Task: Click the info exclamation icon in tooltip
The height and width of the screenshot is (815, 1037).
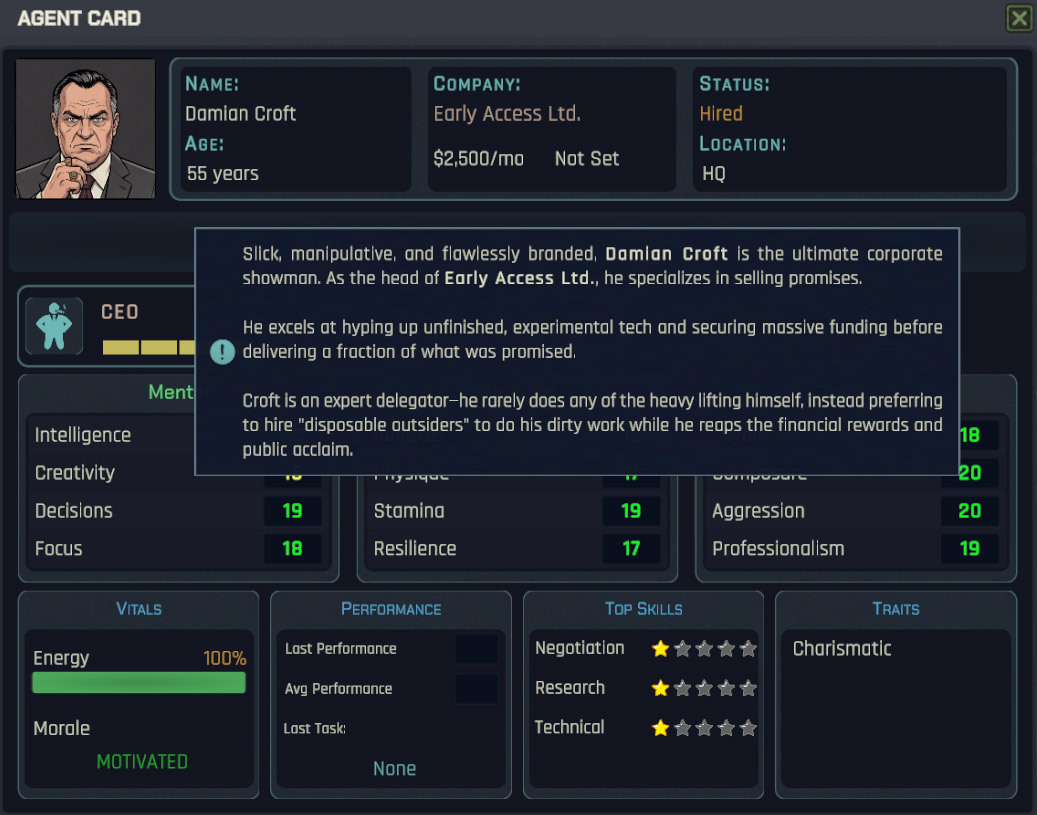Action: click(222, 351)
